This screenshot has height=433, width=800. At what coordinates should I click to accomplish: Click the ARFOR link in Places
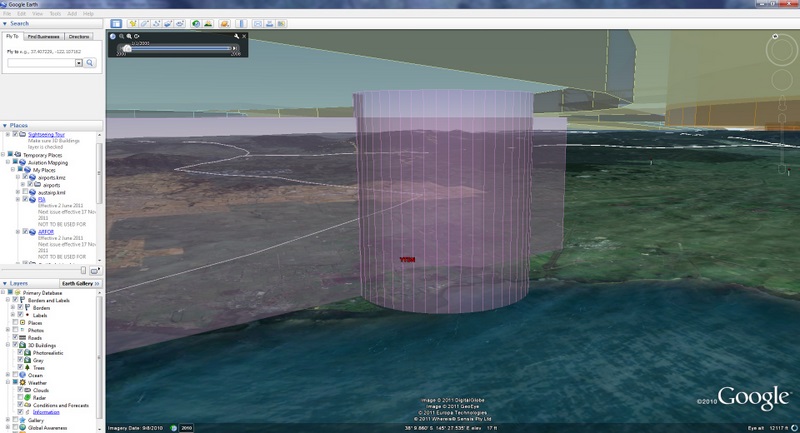[46, 232]
